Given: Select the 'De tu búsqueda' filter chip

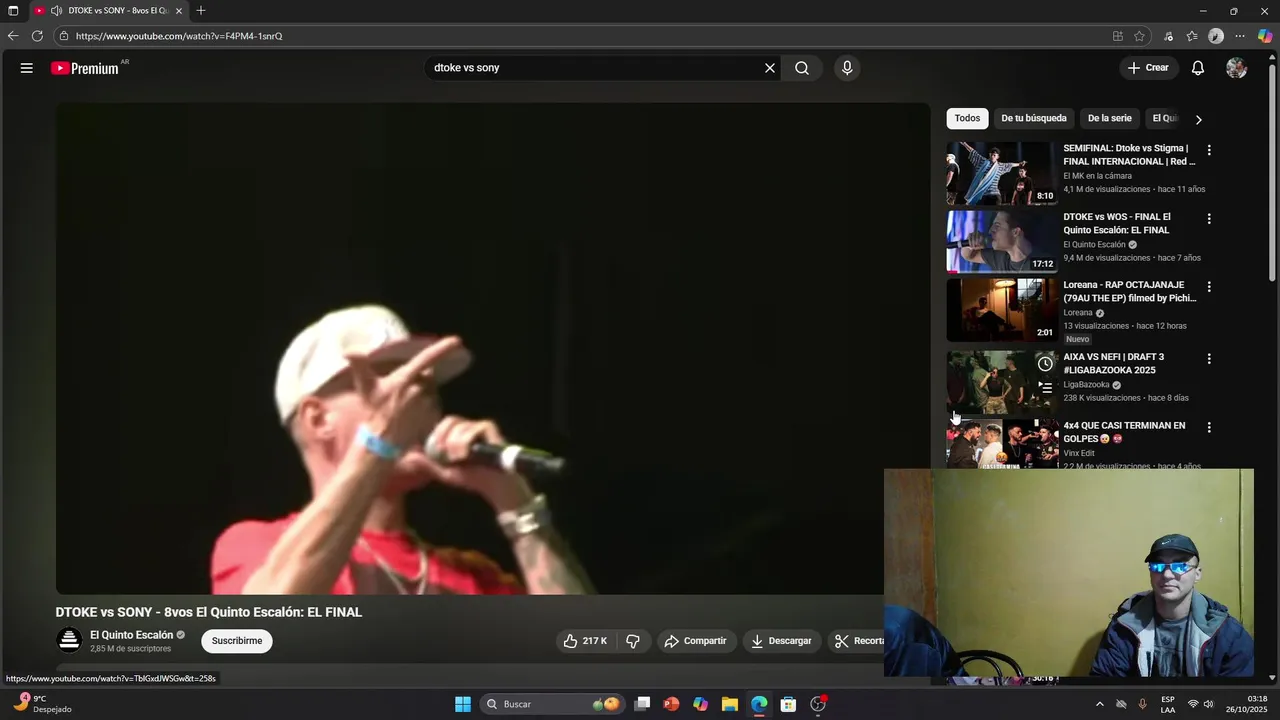Looking at the screenshot, I should click(1034, 118).
